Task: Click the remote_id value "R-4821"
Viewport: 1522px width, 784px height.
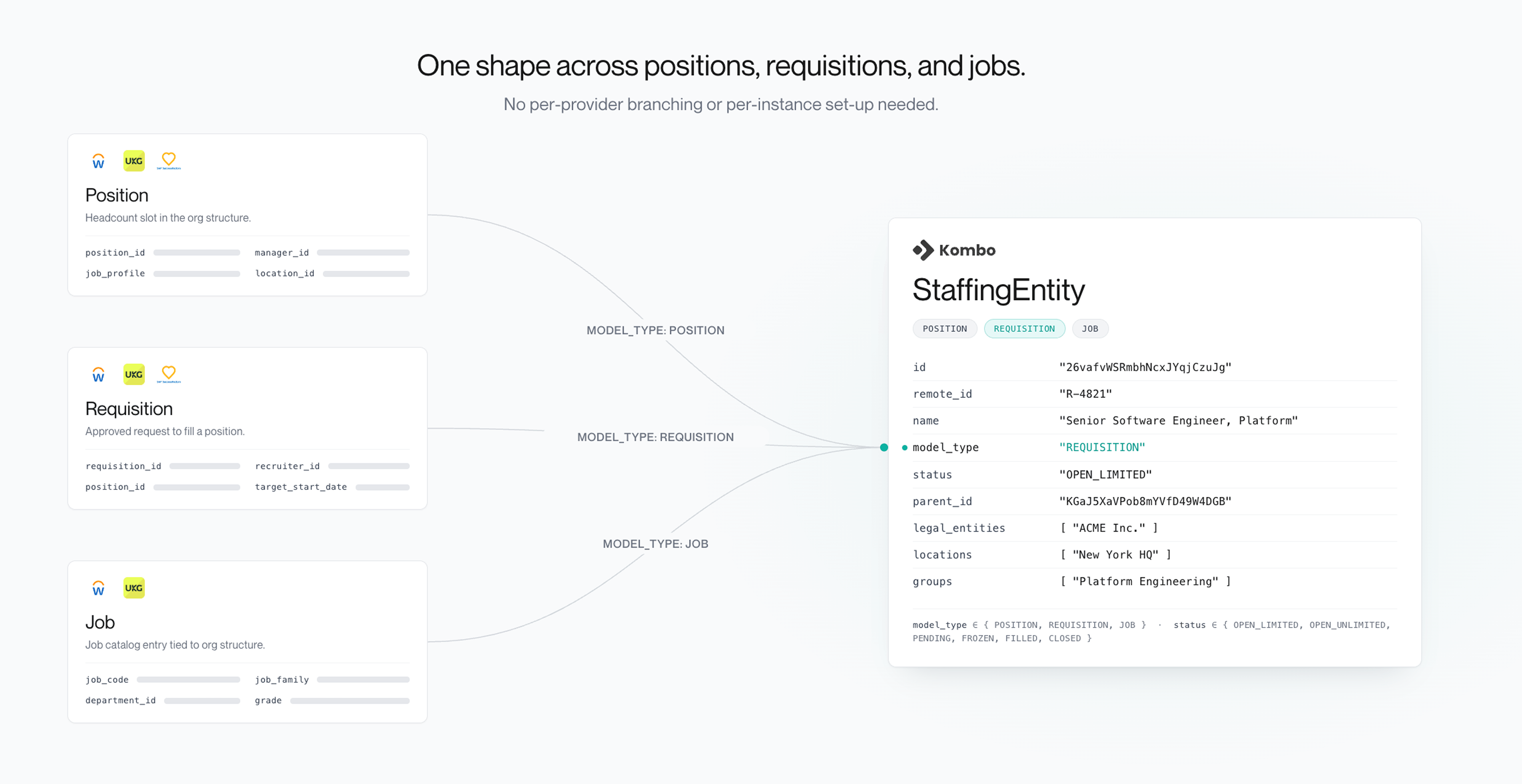Action: click(x=1085, y=394)
